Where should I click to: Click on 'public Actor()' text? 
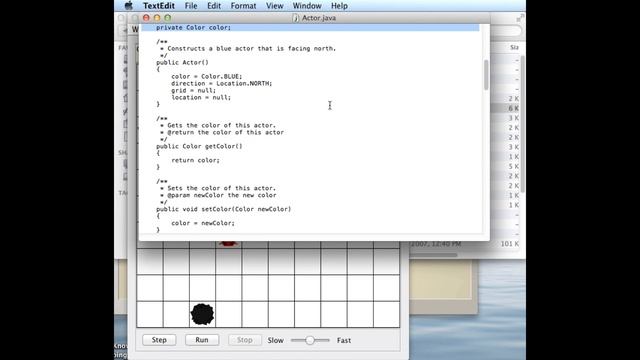[x=182, y=62]
